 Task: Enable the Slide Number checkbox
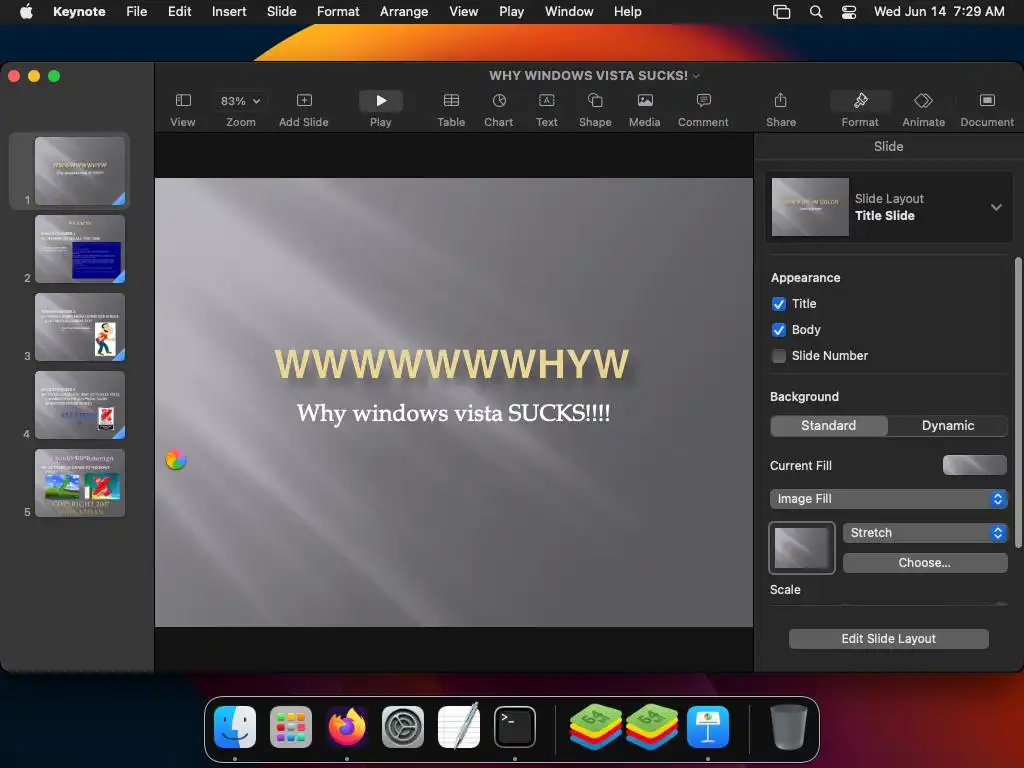point(778,356)
